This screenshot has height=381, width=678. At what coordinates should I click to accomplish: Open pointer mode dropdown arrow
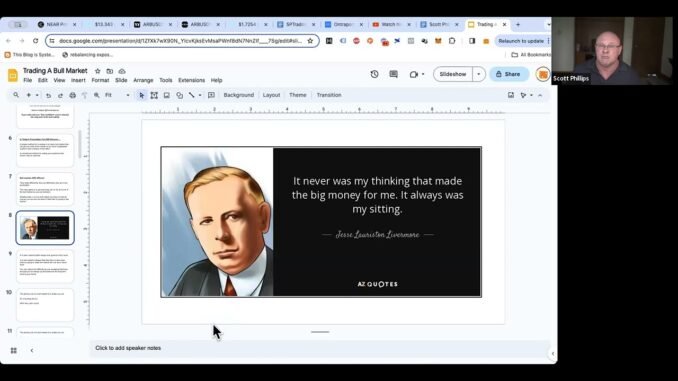531,95
